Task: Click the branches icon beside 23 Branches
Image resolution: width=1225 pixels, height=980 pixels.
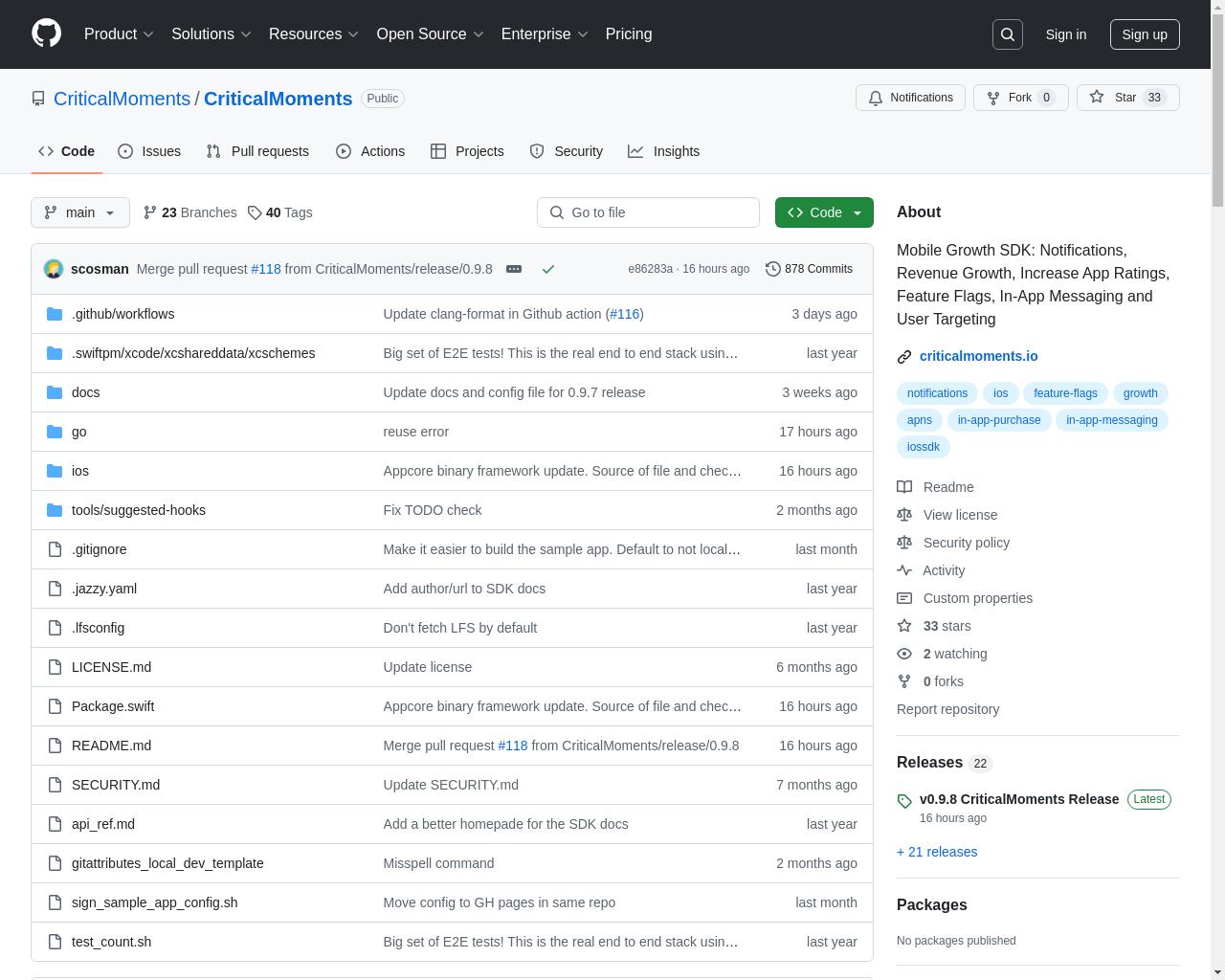Action: click(x=150, y=212)
